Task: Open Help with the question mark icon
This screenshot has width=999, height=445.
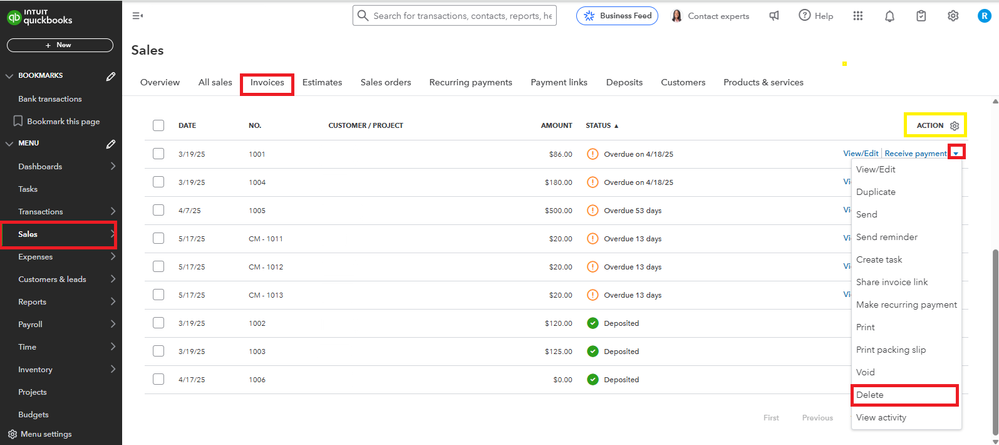Action: [805, 16]
